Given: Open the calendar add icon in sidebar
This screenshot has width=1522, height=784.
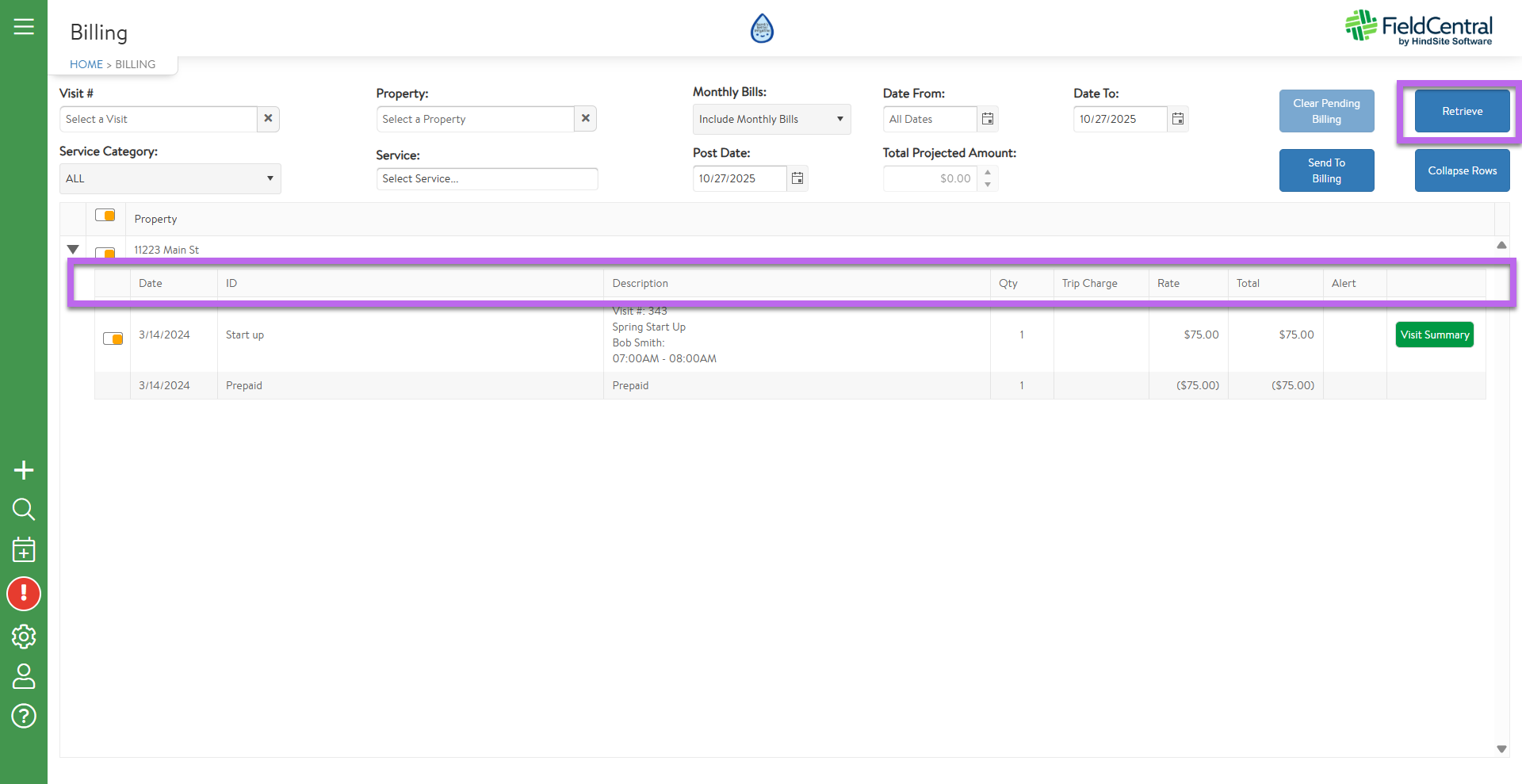Looking at the screenshot, I should click(x=24, y=549).
